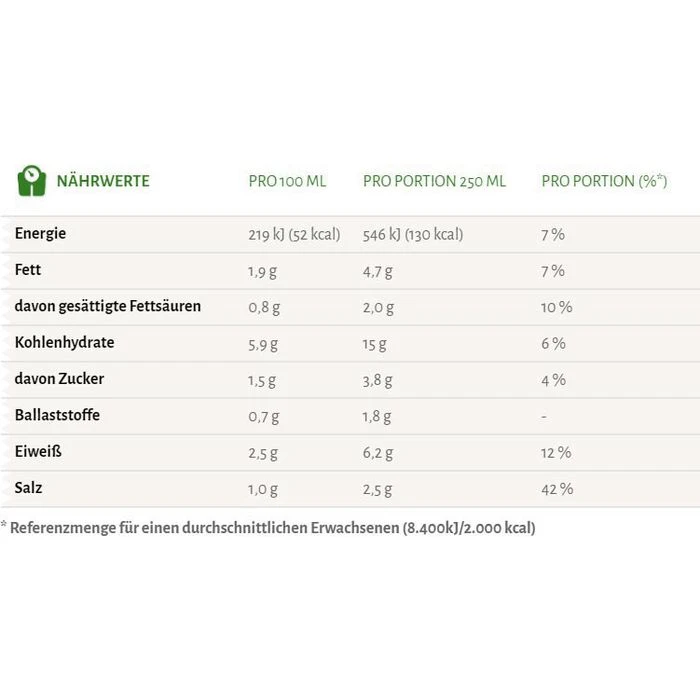Select the davon gesättigte Fettsäuren row
This screenshot has width=700, height=700.
click(x=108, y=306)
